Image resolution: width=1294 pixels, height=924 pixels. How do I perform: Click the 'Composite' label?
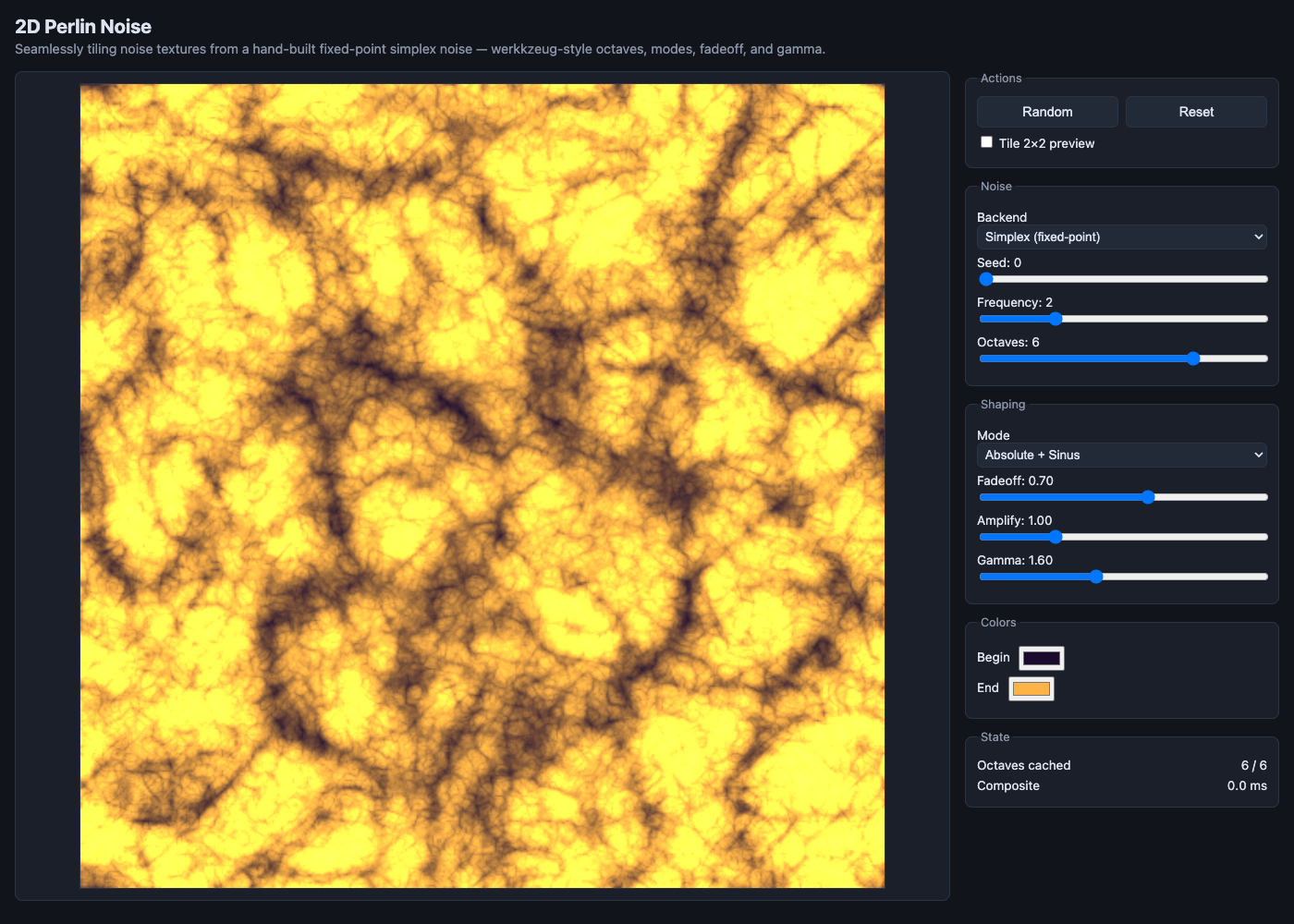click(x=1007, y=785)
